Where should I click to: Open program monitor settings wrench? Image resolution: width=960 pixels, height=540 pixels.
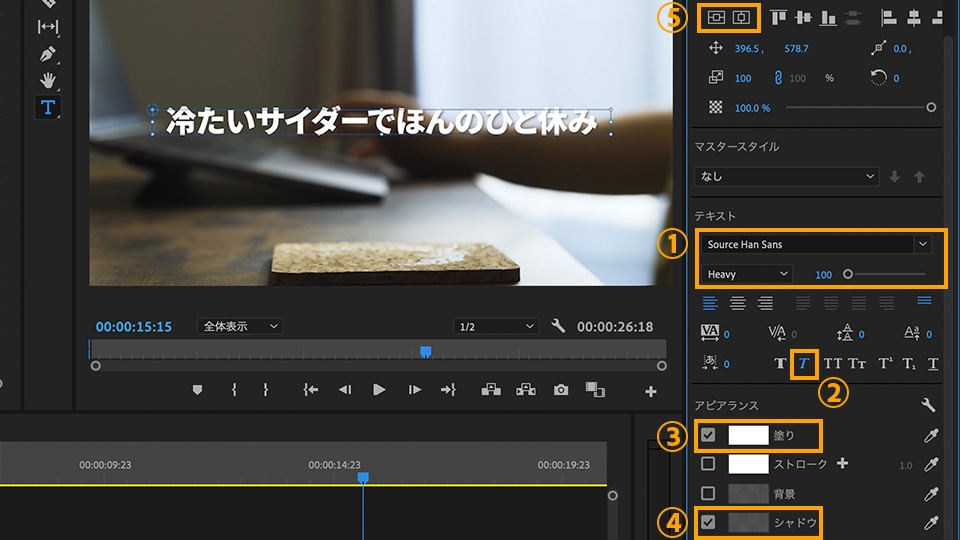pos(557,326)
